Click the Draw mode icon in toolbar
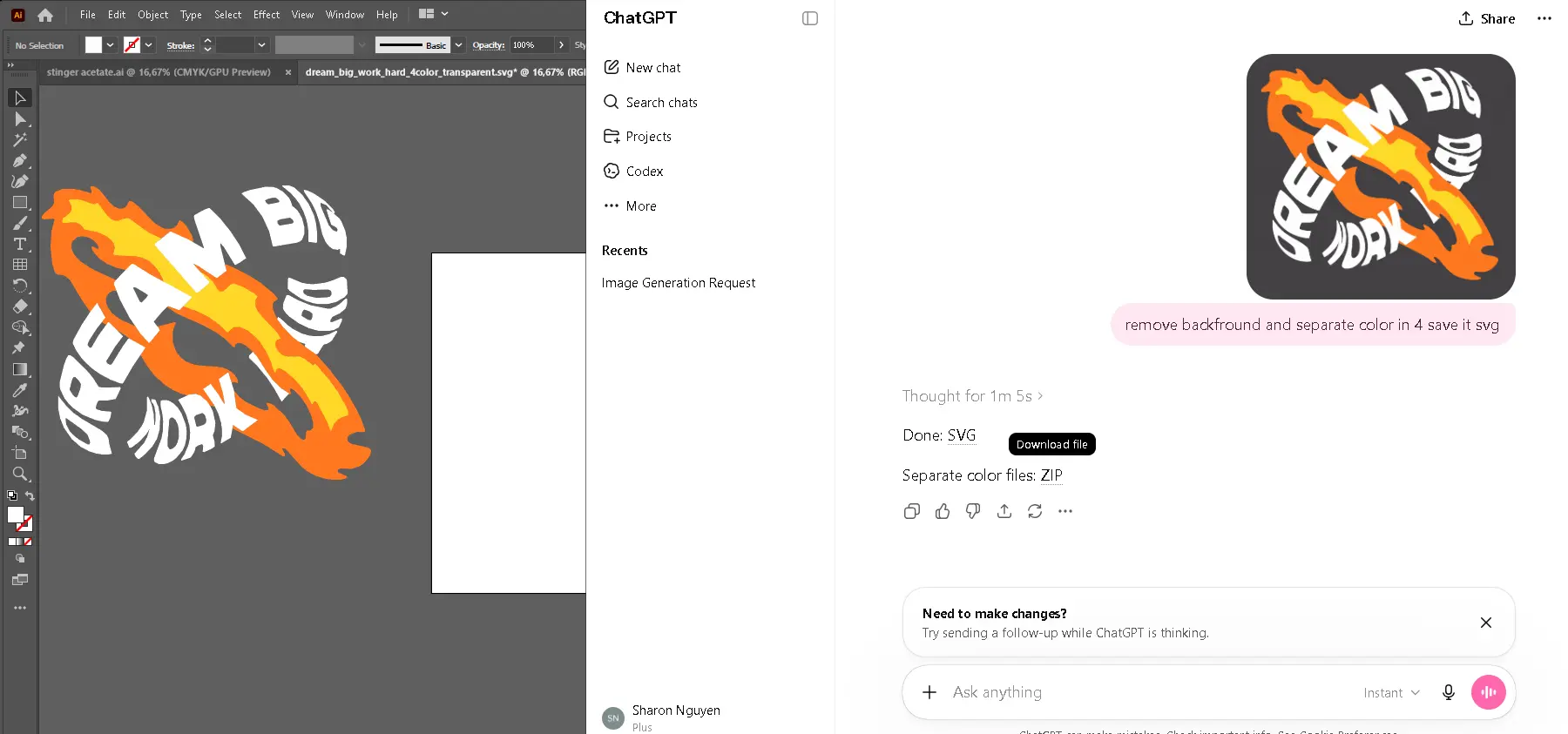 [20, 559]
